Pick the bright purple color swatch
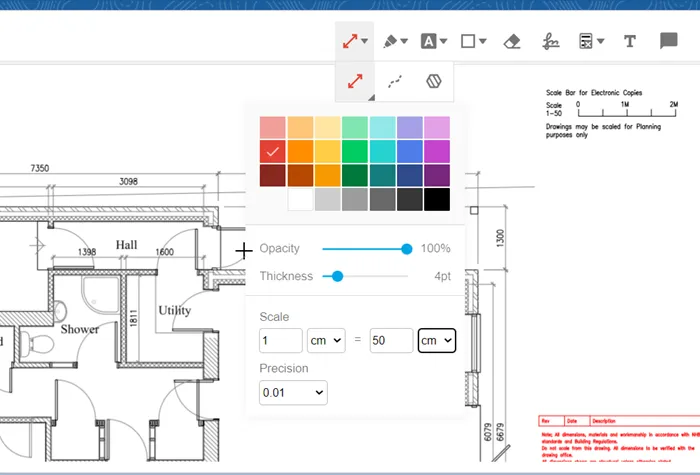The height and width of the screenshot is (475, 700). (437, 151)
